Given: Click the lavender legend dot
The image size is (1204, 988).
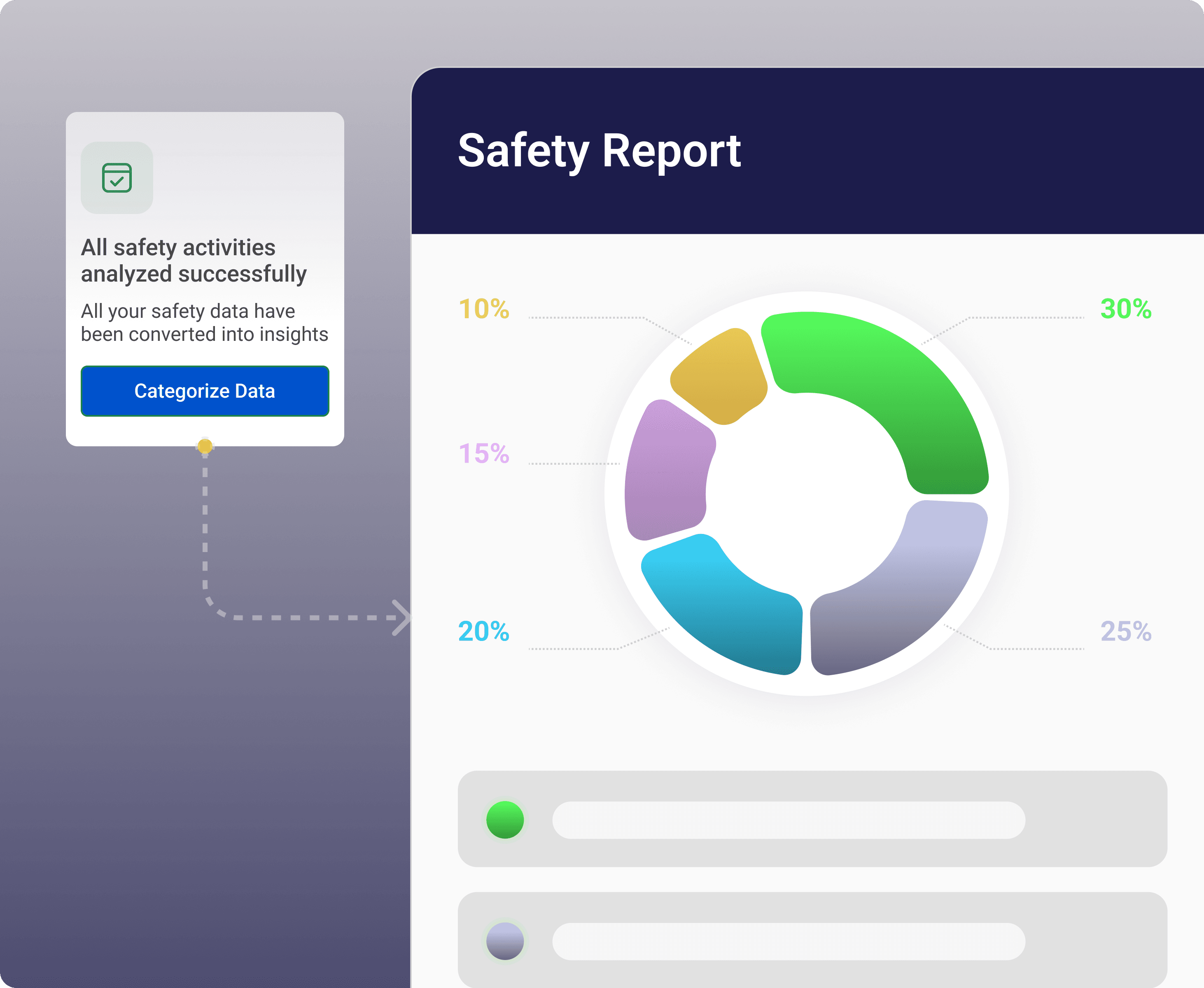Looking at the screenshot, I should pos(505,941).
